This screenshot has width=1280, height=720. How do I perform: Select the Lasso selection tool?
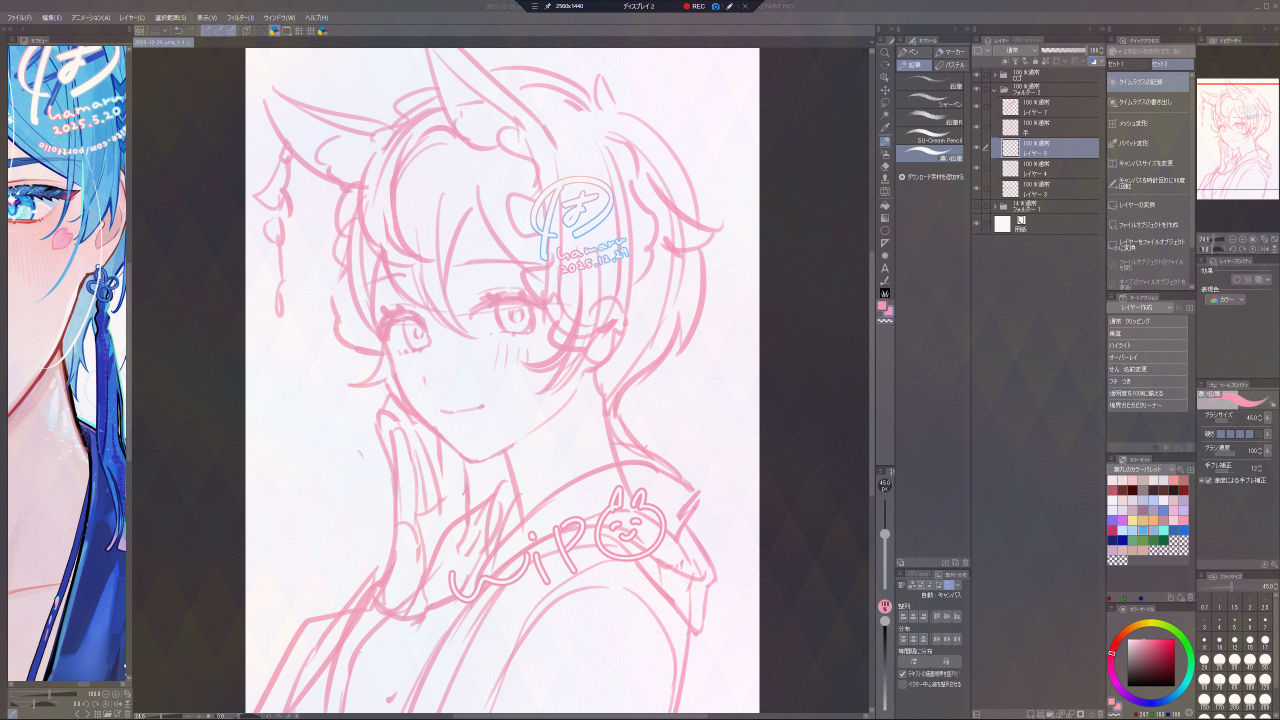point(885,103)
